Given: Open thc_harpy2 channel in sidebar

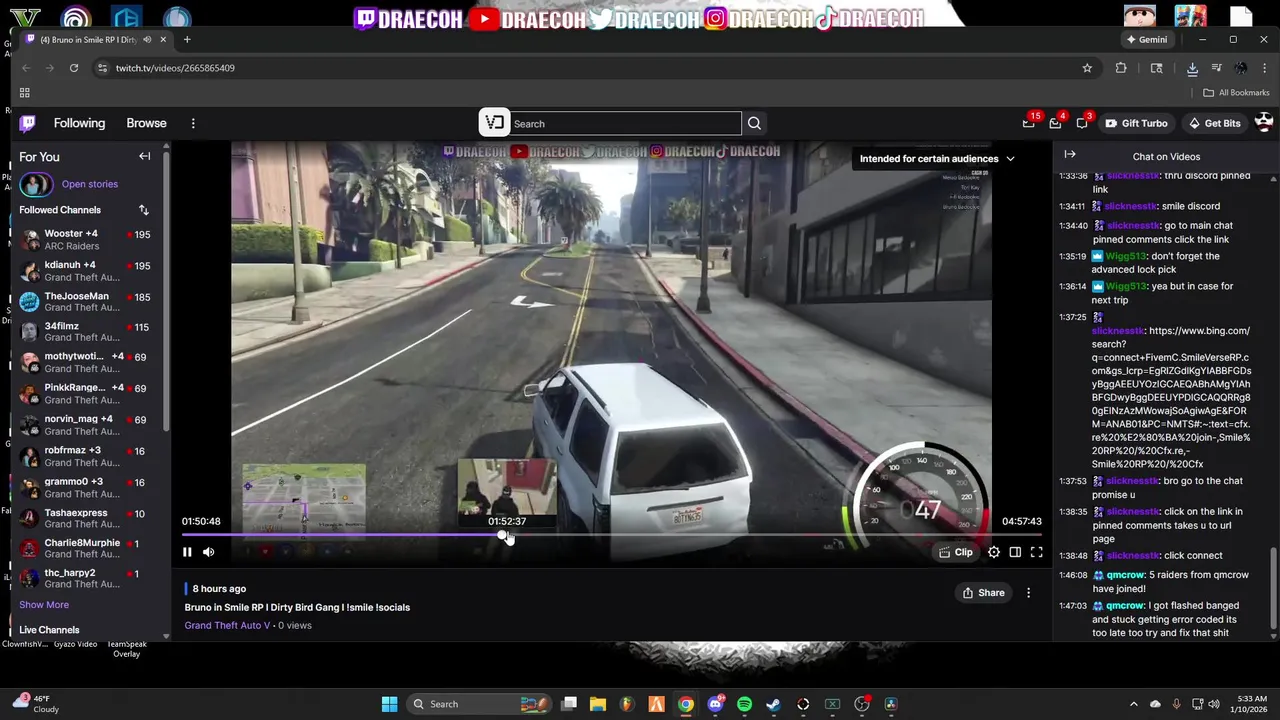Looking at the screenshot, I should click(84, 579).
